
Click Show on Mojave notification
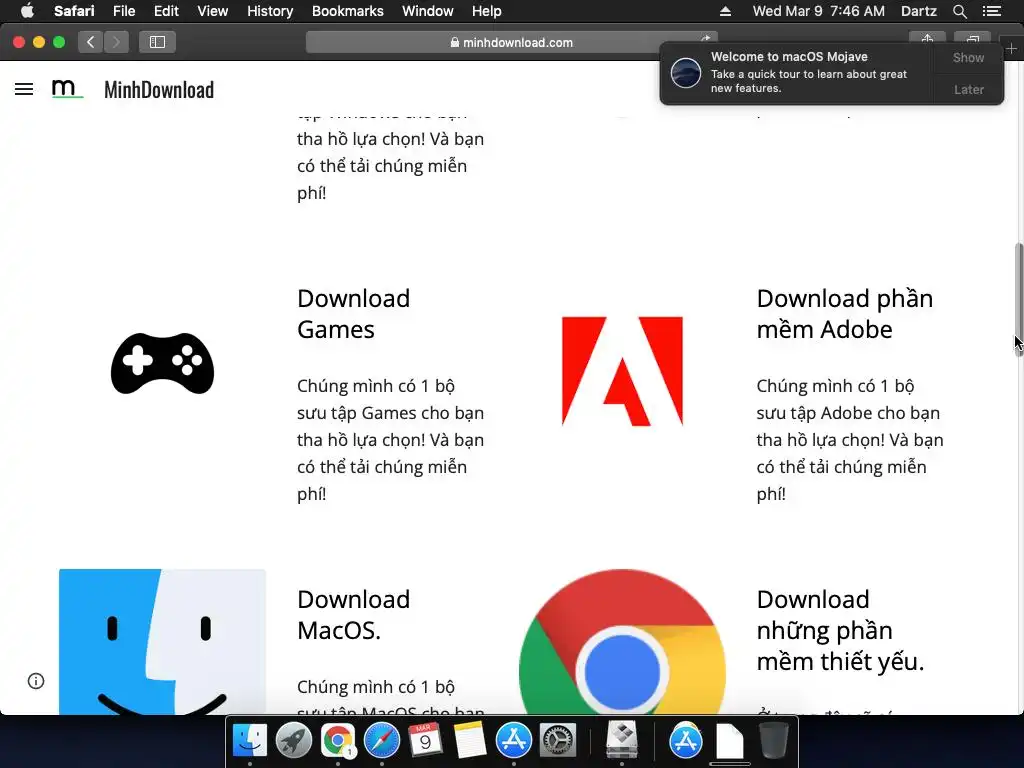(x=968, y=57)
